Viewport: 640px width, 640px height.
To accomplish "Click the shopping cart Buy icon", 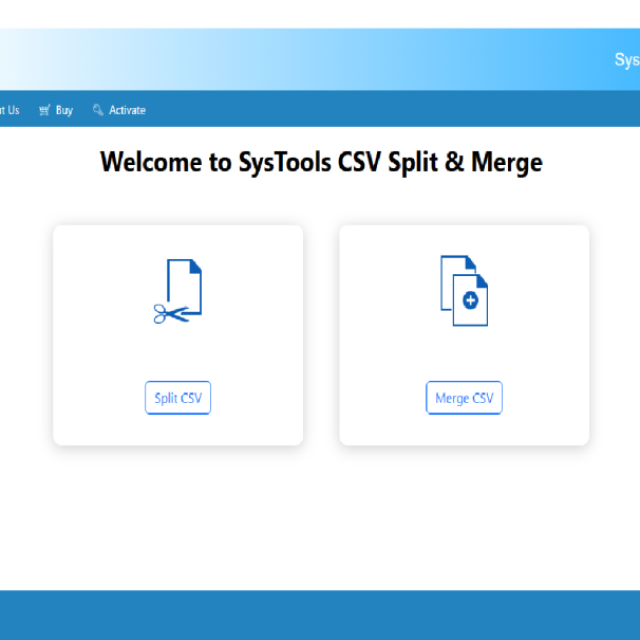I will (x=44, y=110).
